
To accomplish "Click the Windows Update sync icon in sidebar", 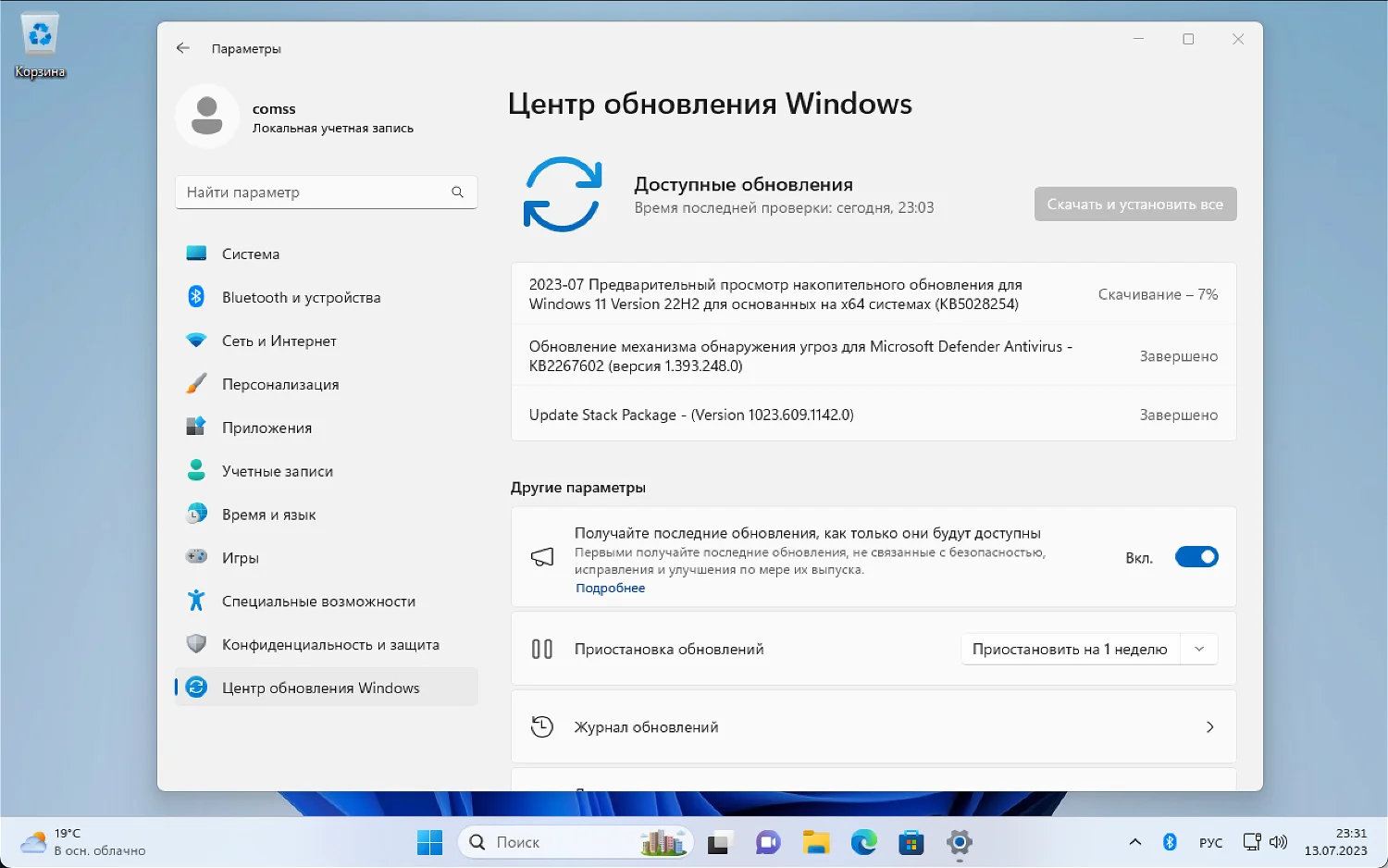I will click(196, 688).
